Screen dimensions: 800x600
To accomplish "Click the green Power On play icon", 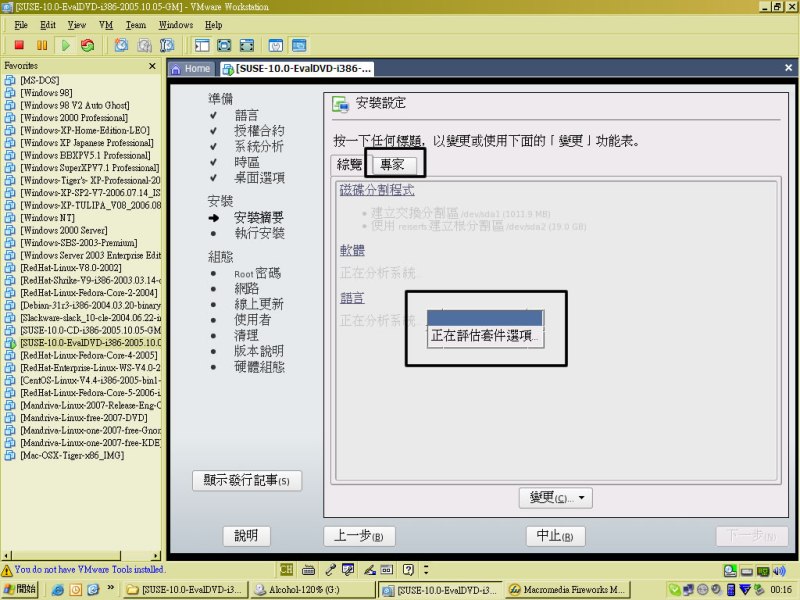I will click(65, 45).
